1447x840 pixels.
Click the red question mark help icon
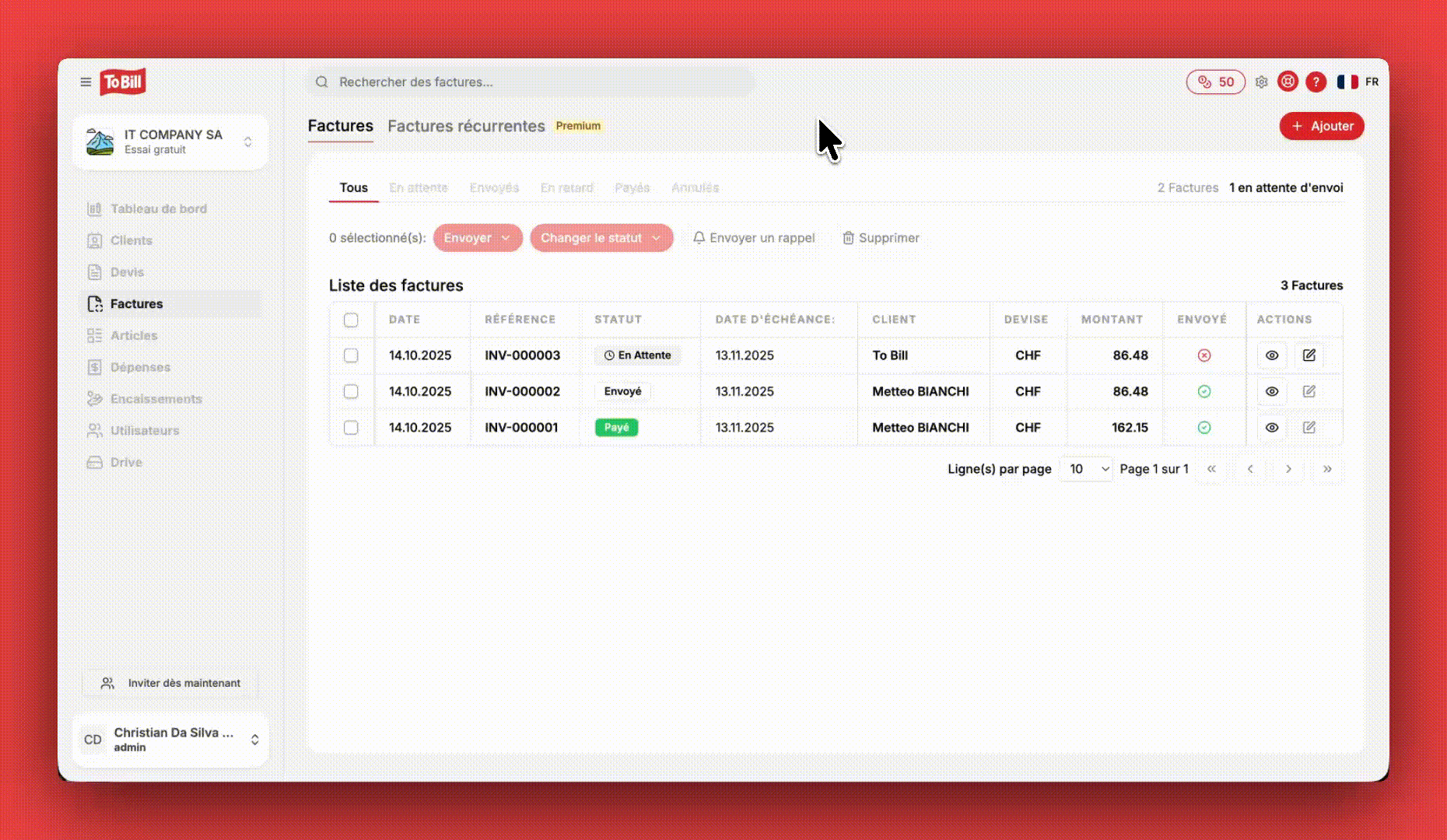point(1316,82)
